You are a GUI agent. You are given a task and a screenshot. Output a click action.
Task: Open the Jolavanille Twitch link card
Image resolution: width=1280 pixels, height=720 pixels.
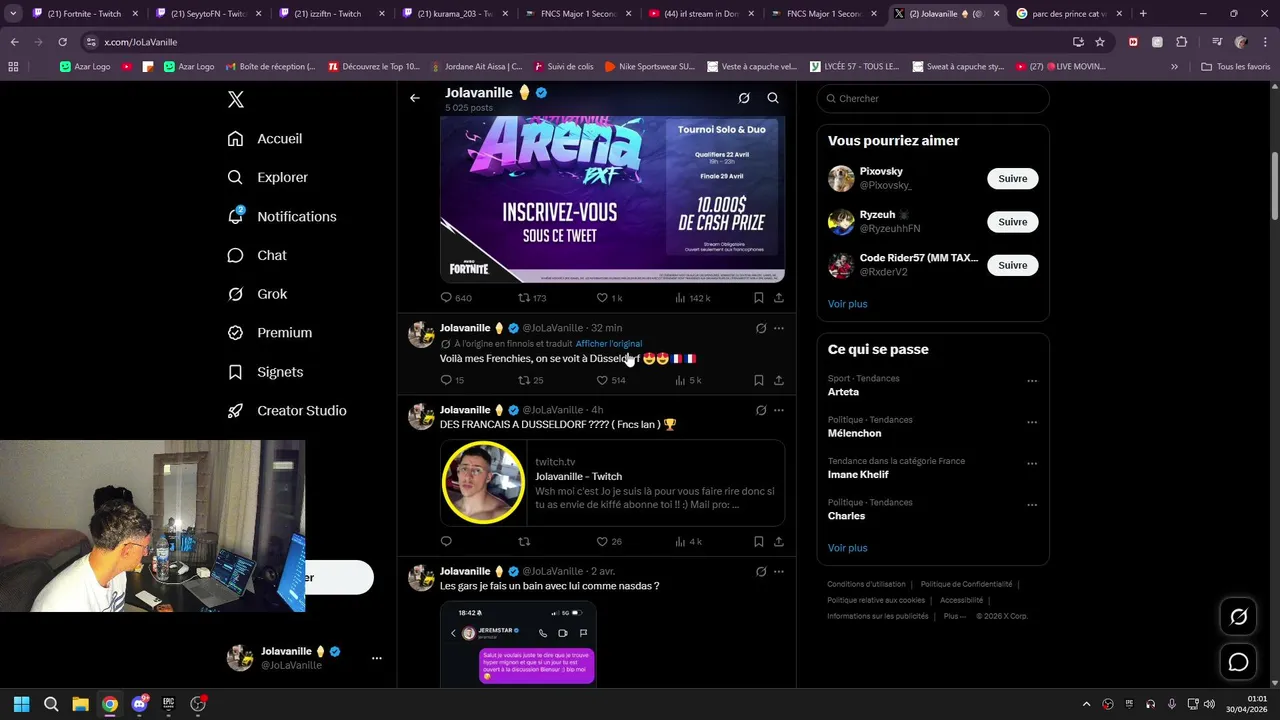click(612, 482)
